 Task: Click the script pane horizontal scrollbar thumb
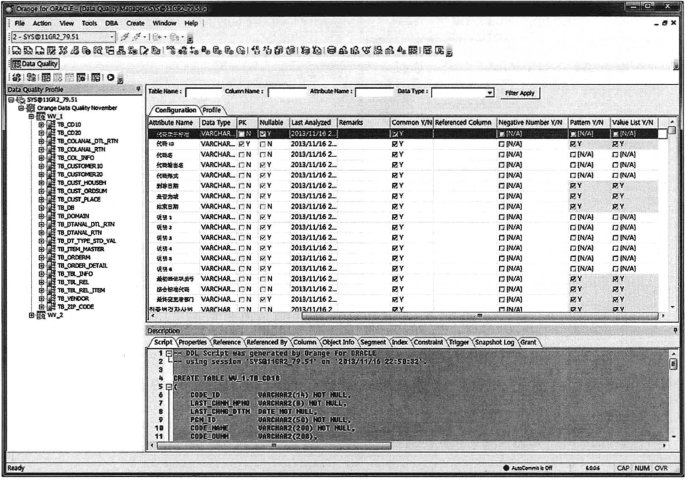click(274, 446)
